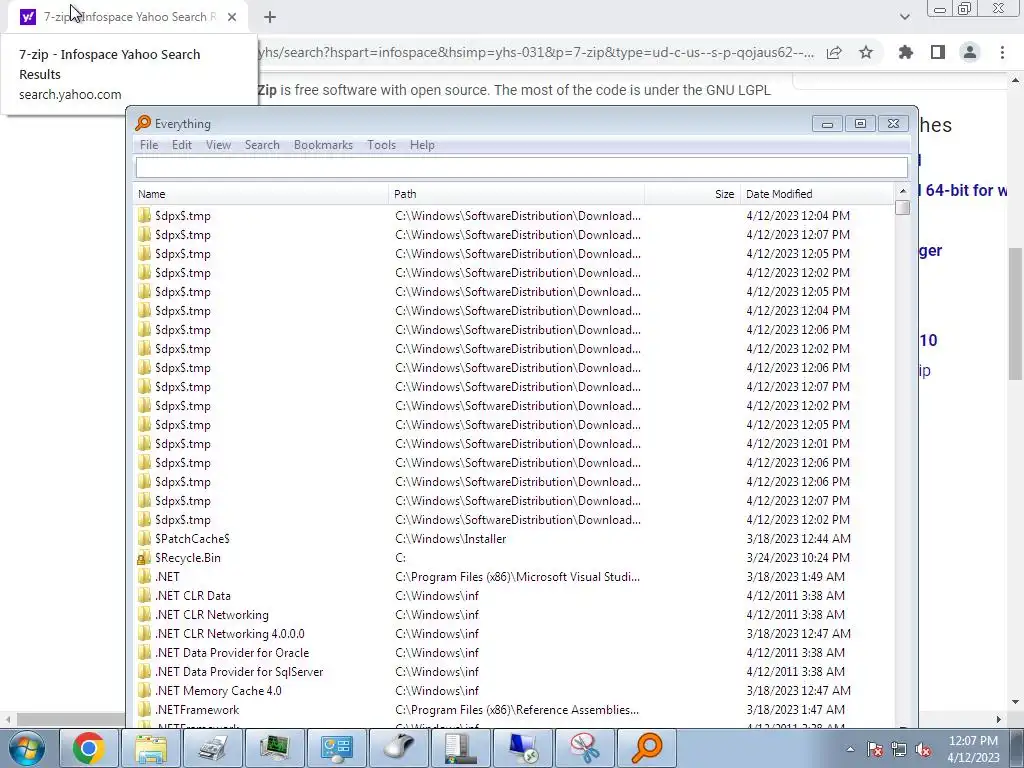Open the File menu in Everything
Screen dimensions: 1024x768
149,145
